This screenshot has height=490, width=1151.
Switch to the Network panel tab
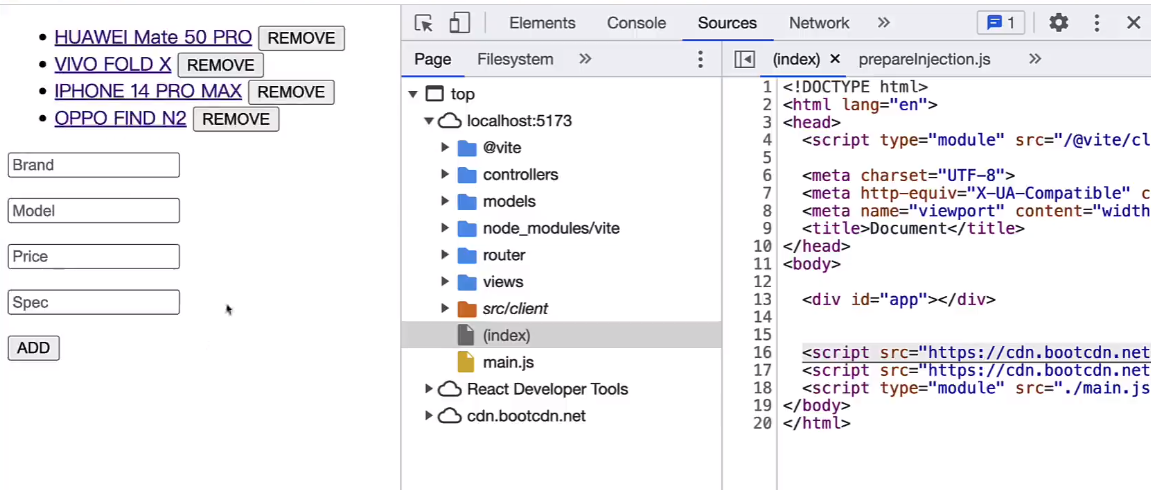pyautogui.click(x=819, y=23)
